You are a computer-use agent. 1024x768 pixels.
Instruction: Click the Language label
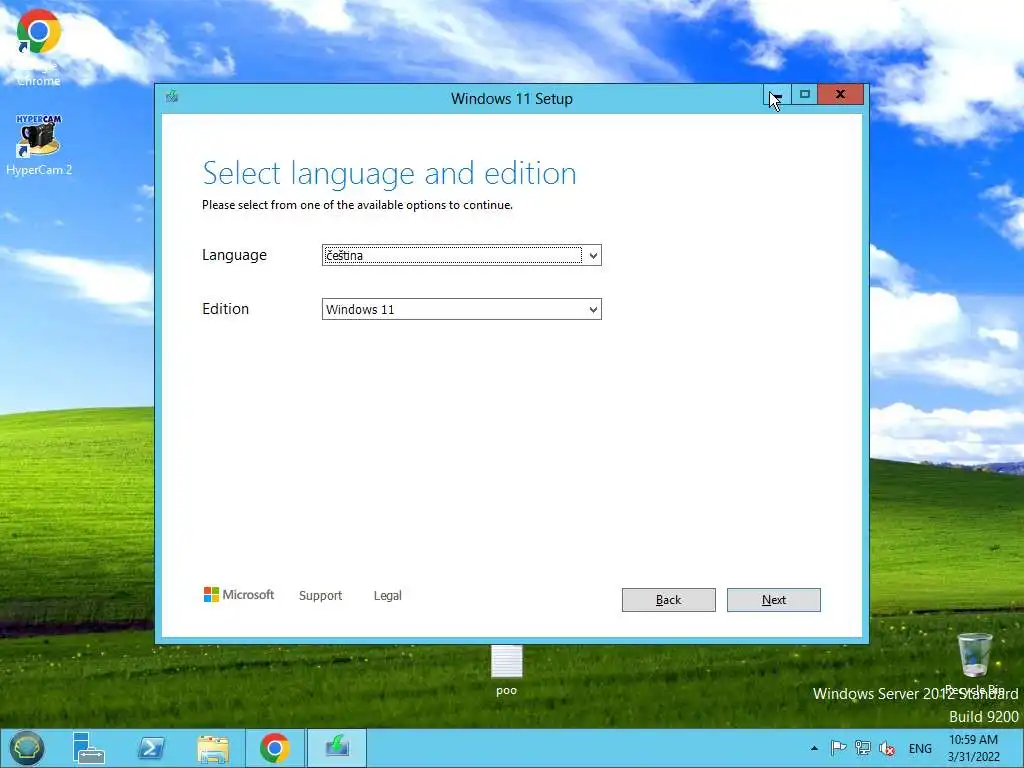[x=234, y=255]
